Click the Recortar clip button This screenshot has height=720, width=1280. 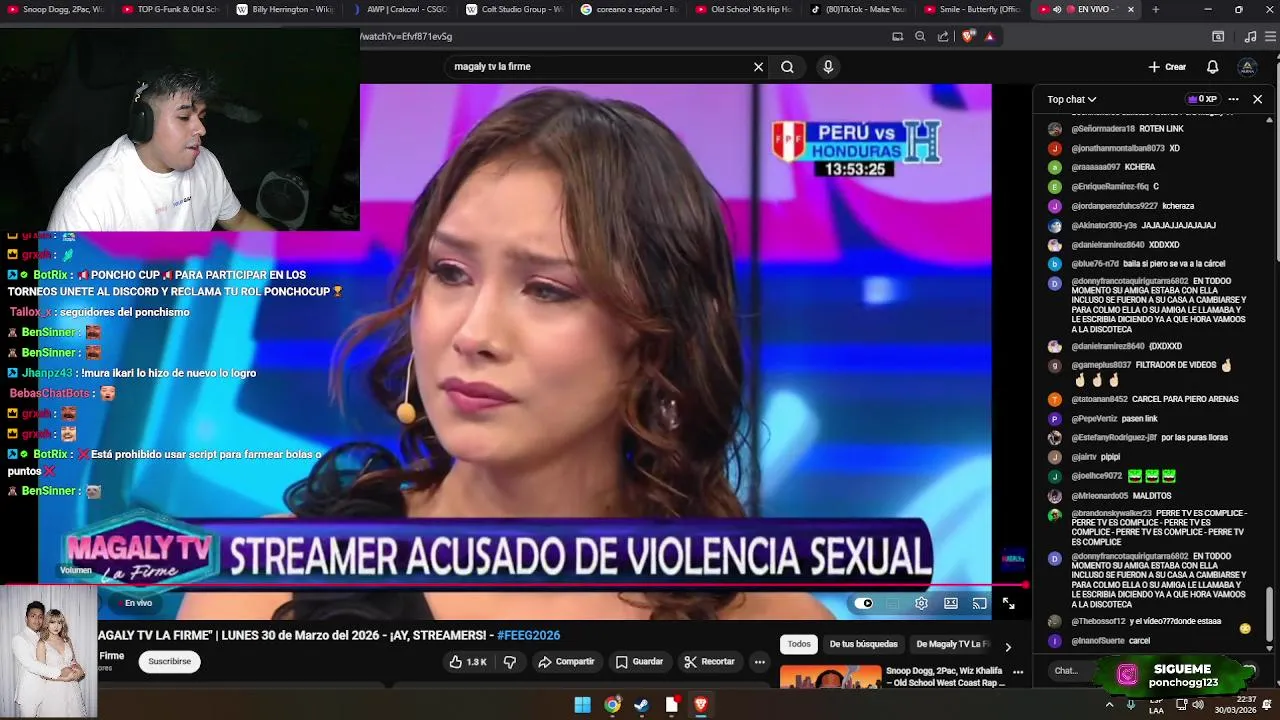click(x=710, y=661)
